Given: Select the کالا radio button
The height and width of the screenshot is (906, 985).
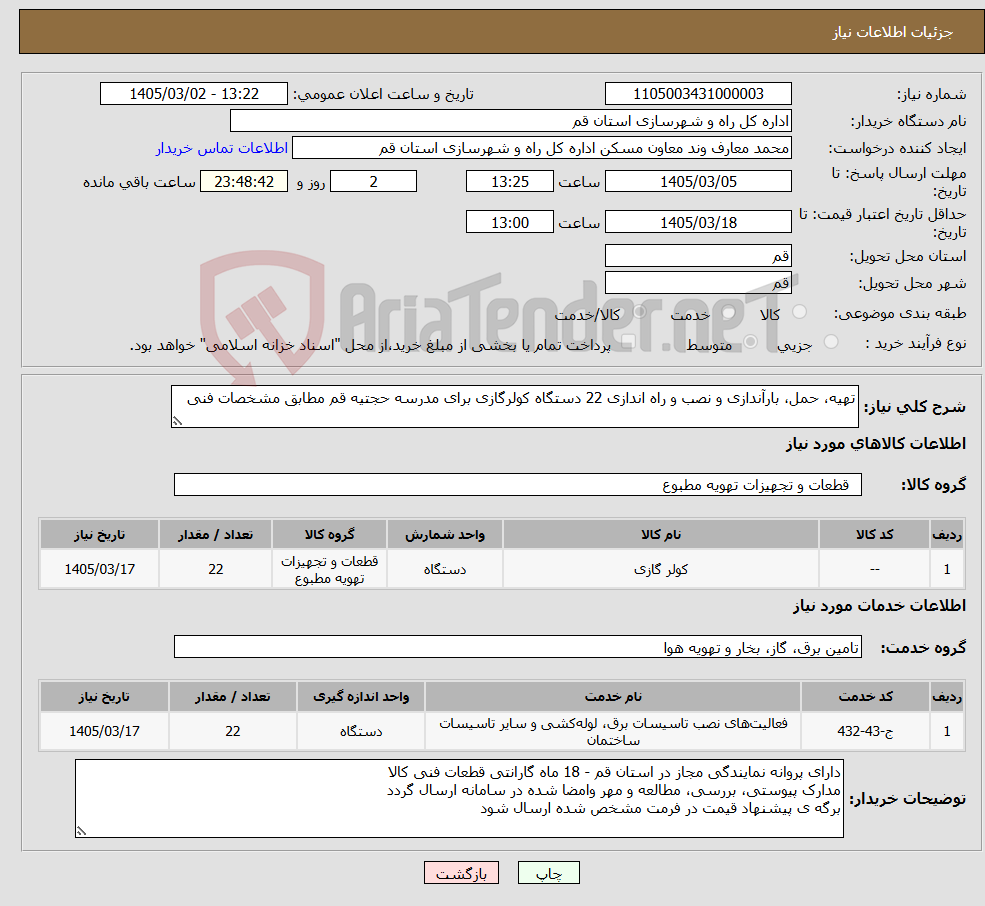Looking at the screenshot, I should [800, 312].
